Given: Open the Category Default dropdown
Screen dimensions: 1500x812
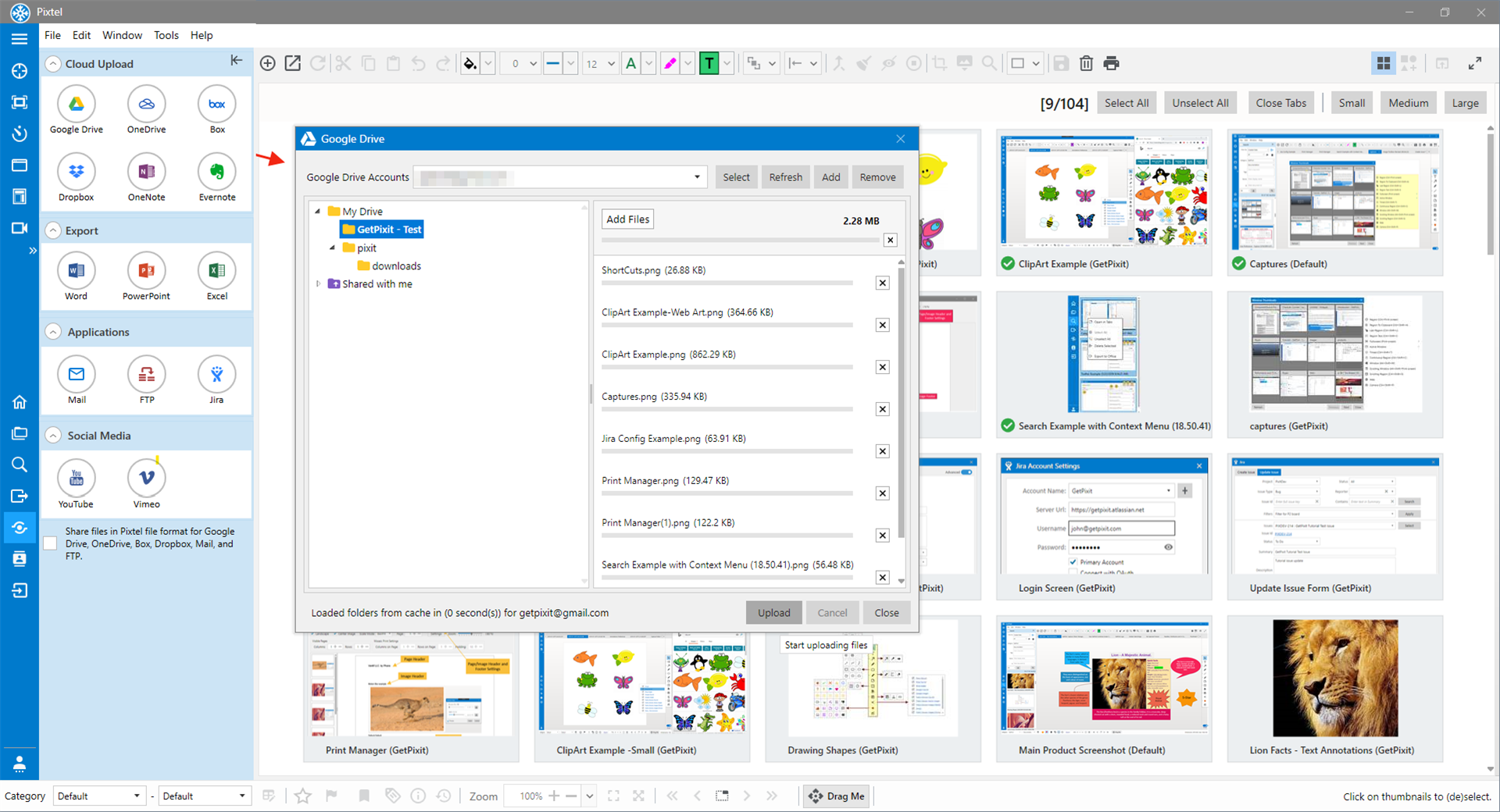Looking at the screenshot, I should 99,796.
